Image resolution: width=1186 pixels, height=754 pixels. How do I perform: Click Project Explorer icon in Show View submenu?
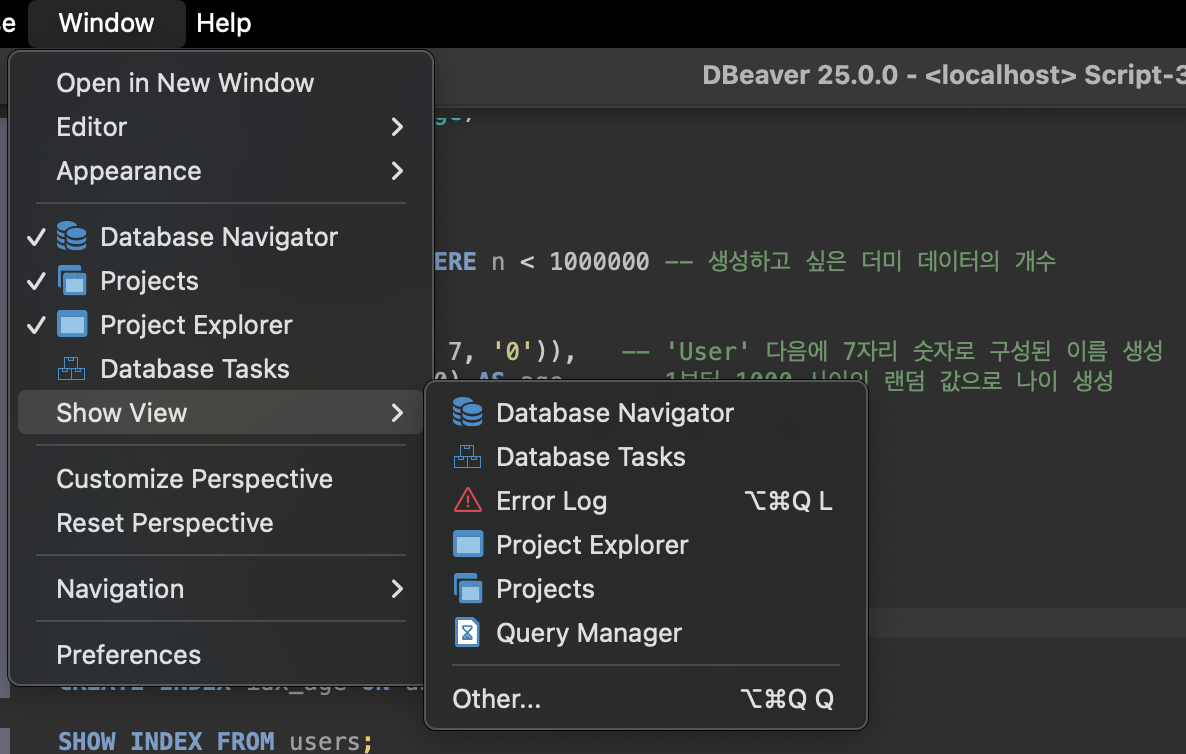467,544
